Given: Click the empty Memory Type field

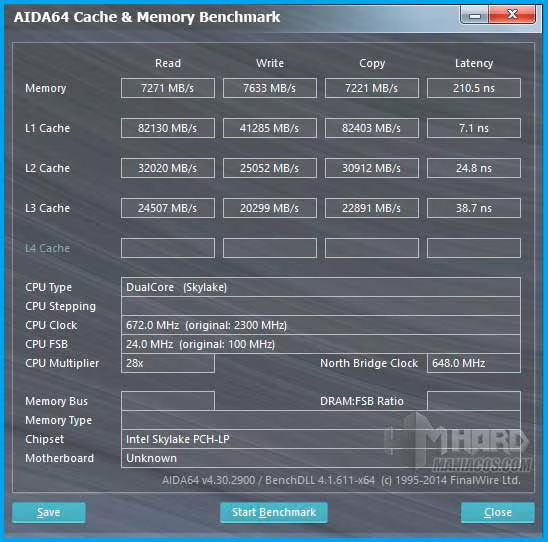Looking at the screenshot, I should point(321,420).
